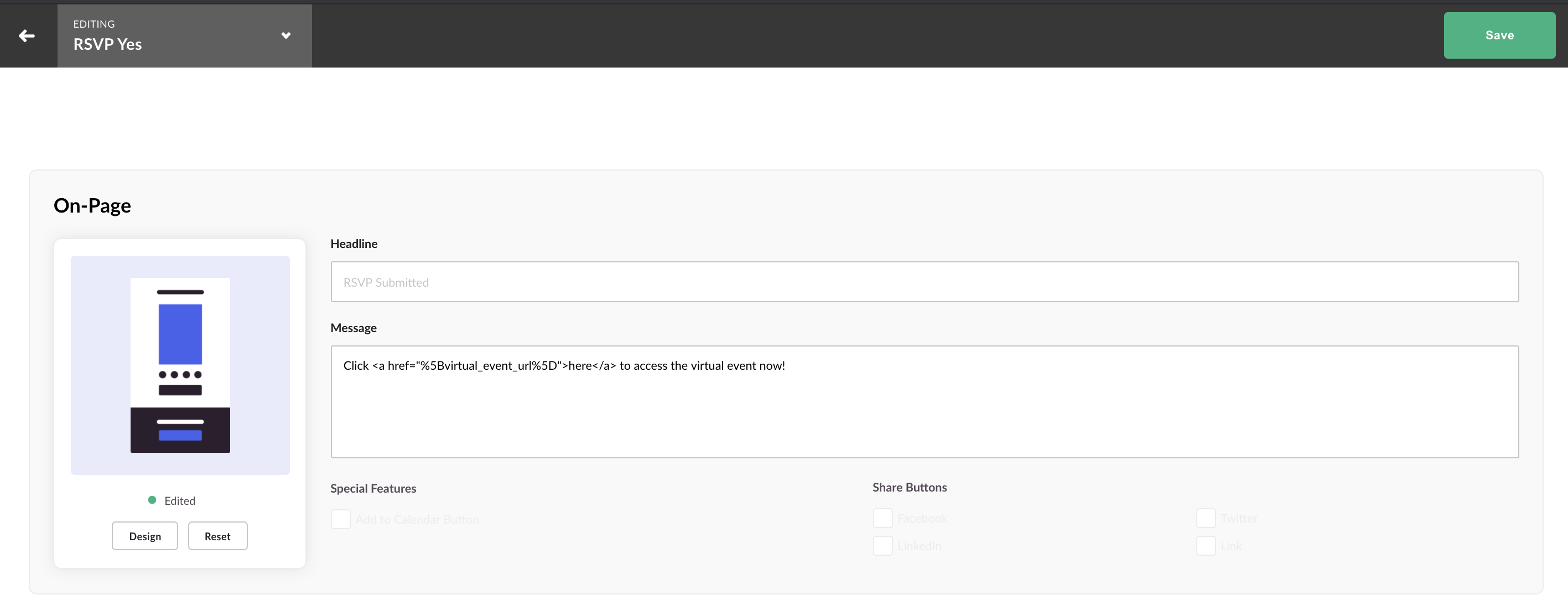The height and width of the screenshot is (610, 1568).
Task: Click inside the Message text area
Action: (924, 402)
